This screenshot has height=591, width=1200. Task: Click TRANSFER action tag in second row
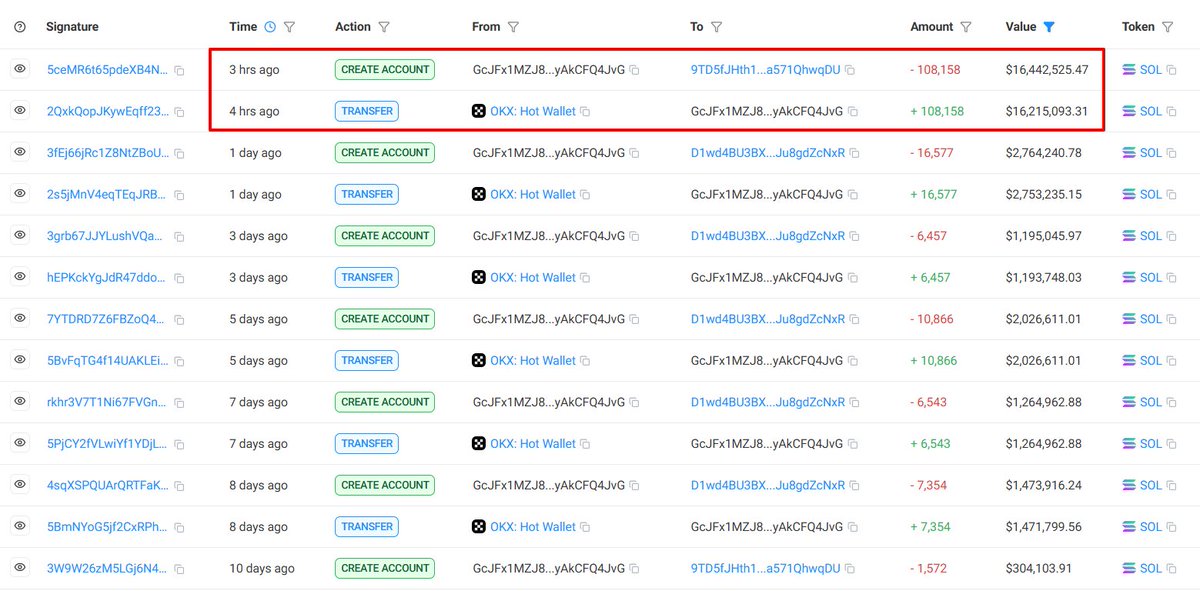coord(366,111)
